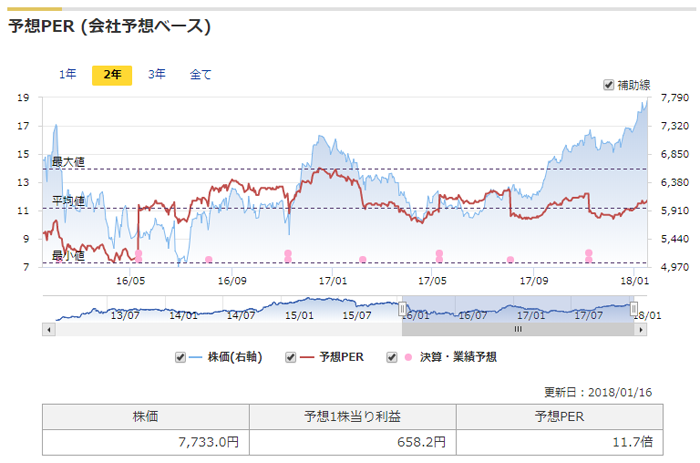Viewport: 700px width, 463px height.
Task: Click the 17/01 x-axis label
Action: pyautogui.click(x=333, y=281)
